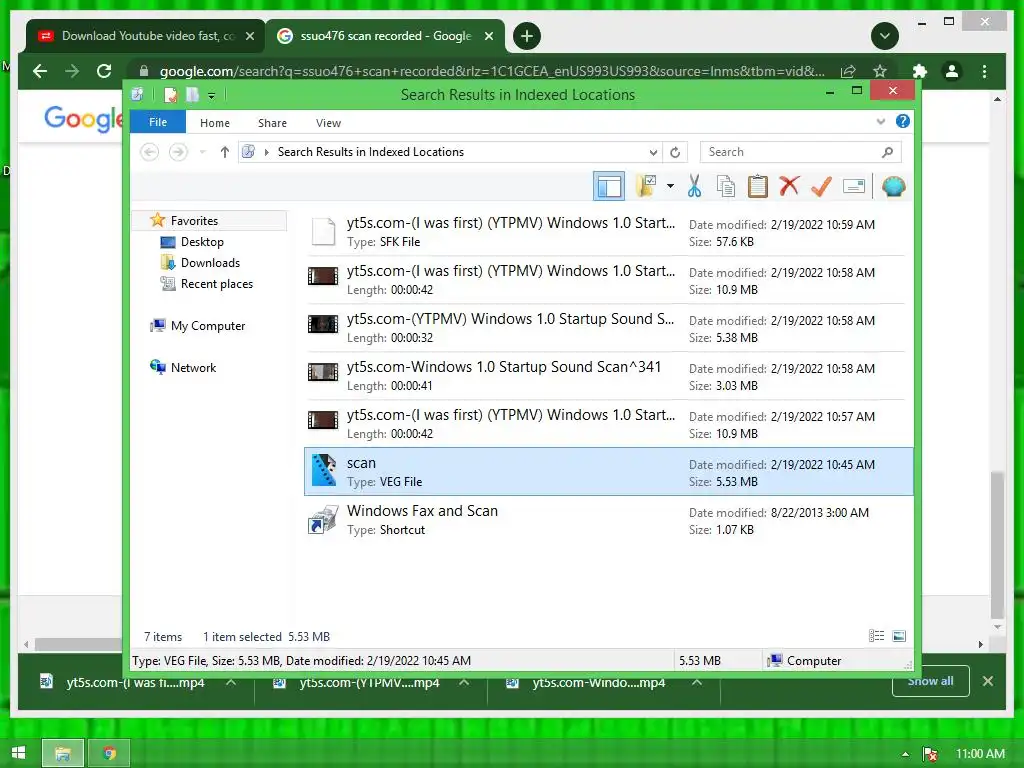Open Explorer recent locations dropdown
Viewport: 1024px width, 768px height.
[202, 152]
